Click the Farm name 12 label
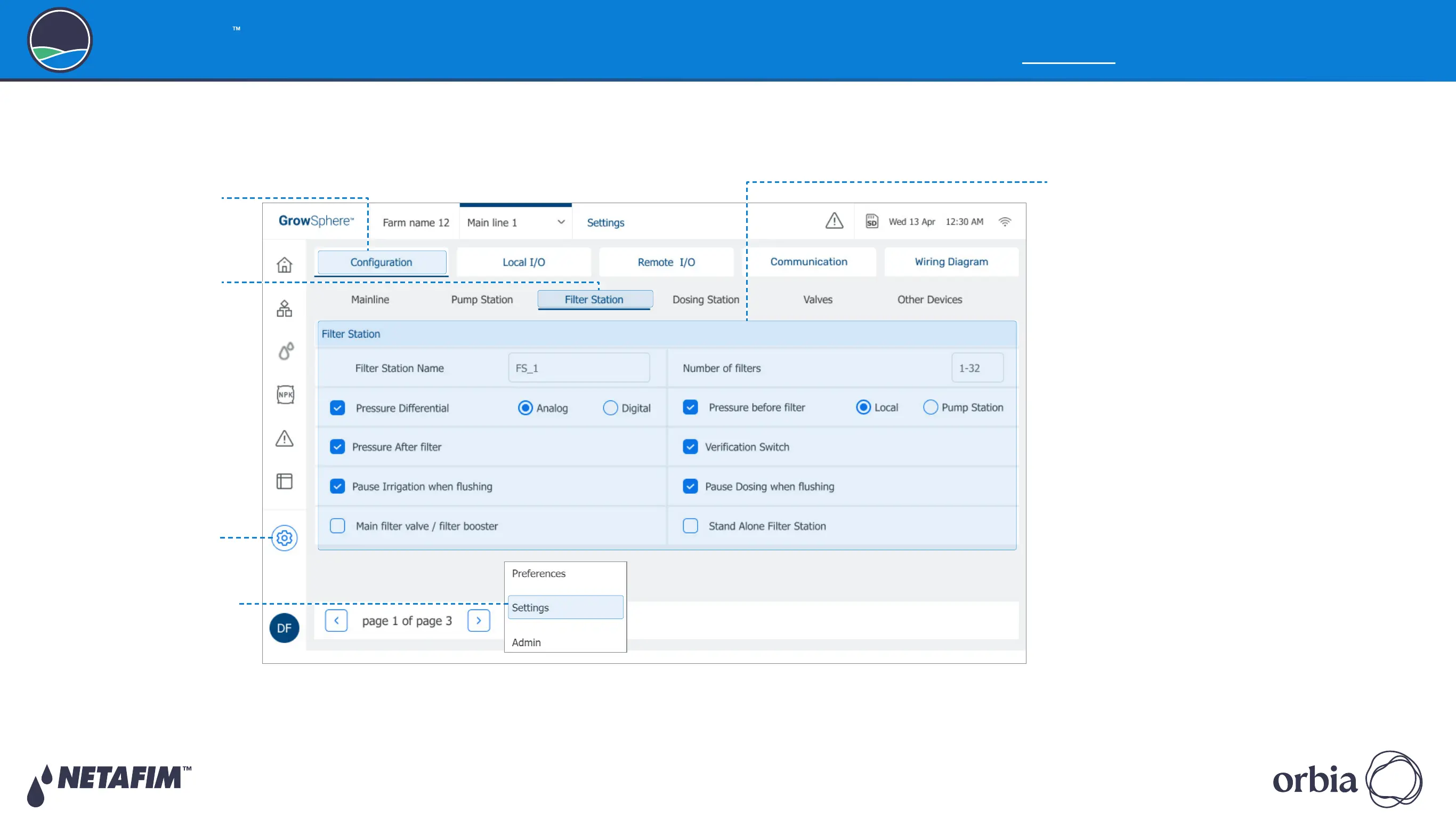Screen dimensions: 1456x819 [x=416, y=222]
